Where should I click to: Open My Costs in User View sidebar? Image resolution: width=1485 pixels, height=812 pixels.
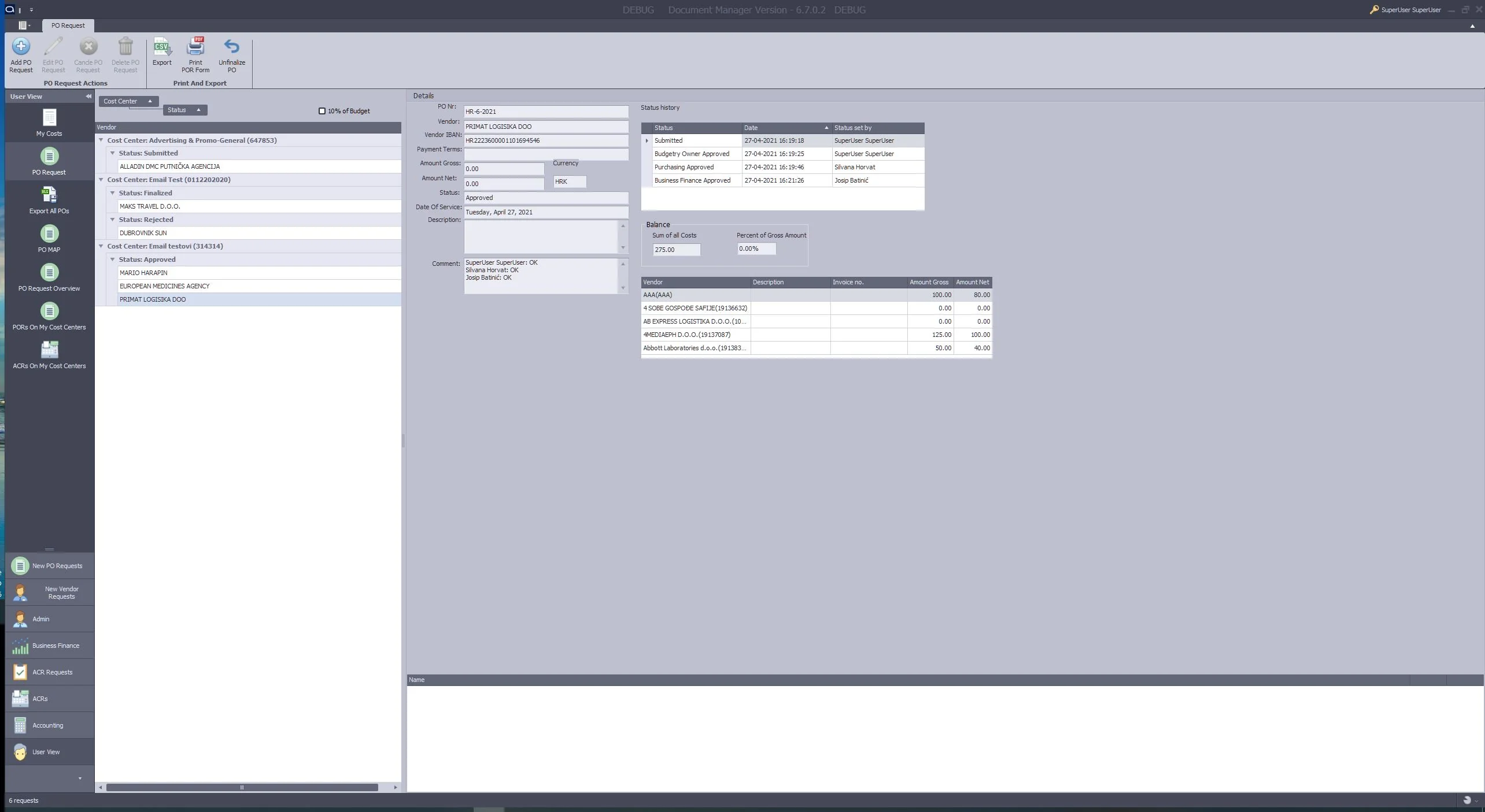click(x=49, y=118)
